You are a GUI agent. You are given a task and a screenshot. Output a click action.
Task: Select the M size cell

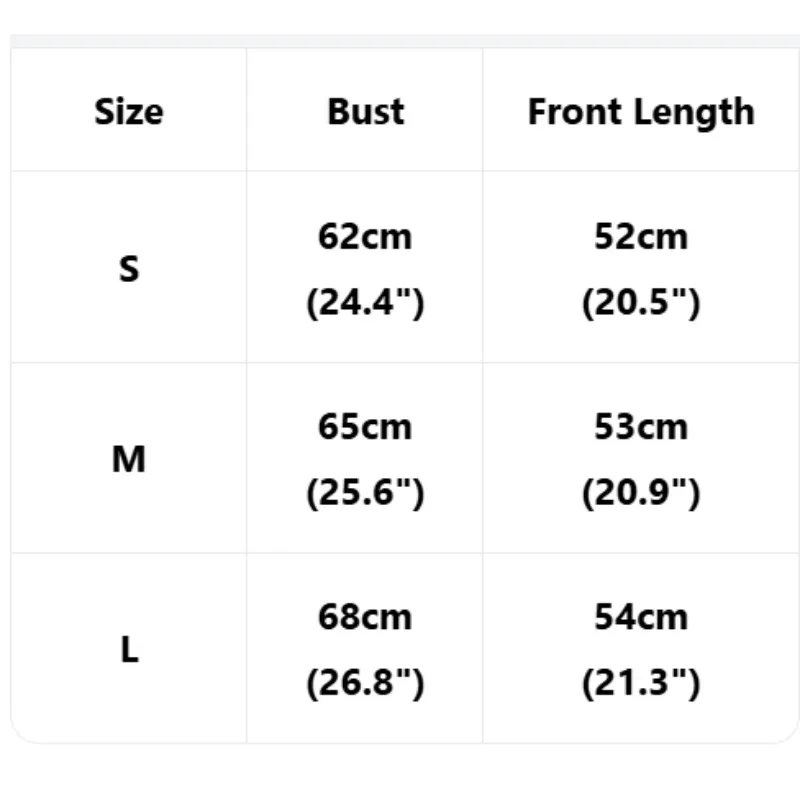(129, 459)
